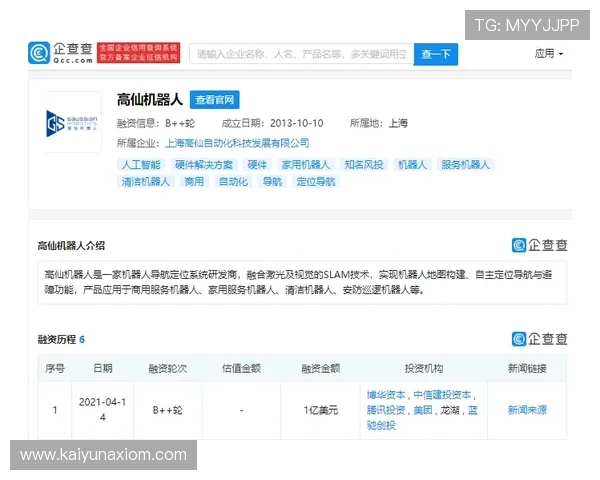
Task: Click the 投资机构 column header
Action: (424, 368)
